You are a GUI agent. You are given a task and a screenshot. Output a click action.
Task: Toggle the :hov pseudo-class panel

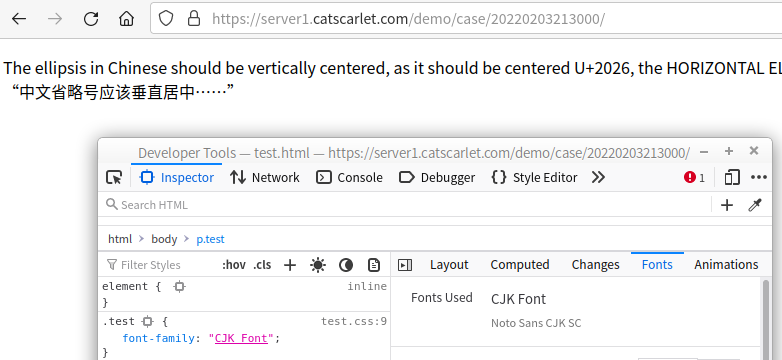coord(234,265)
